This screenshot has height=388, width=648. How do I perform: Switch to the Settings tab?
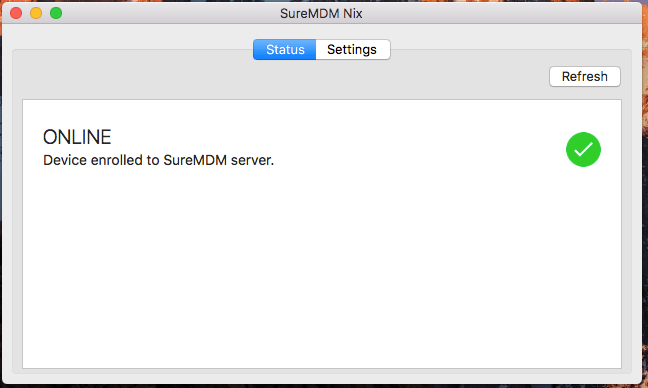tap(353, 50)
